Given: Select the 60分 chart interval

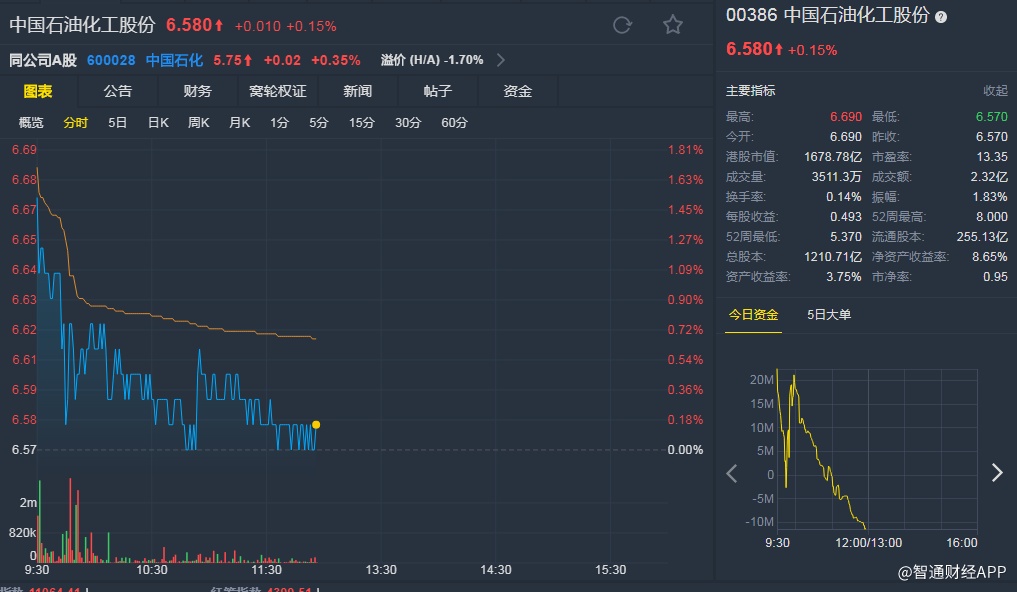Looking at the screenshot, I should click(454, 123).
